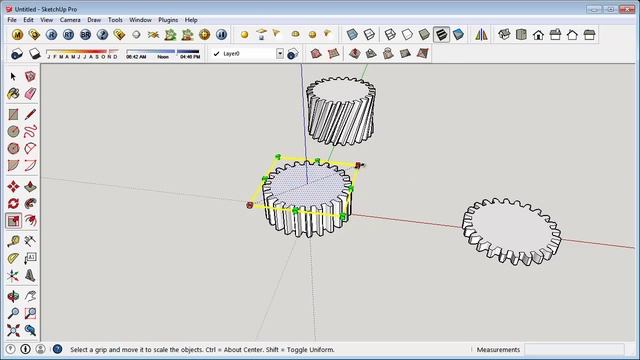Click the From Contours sandbox tool
The image size is (640, 360).
(316, 53)
